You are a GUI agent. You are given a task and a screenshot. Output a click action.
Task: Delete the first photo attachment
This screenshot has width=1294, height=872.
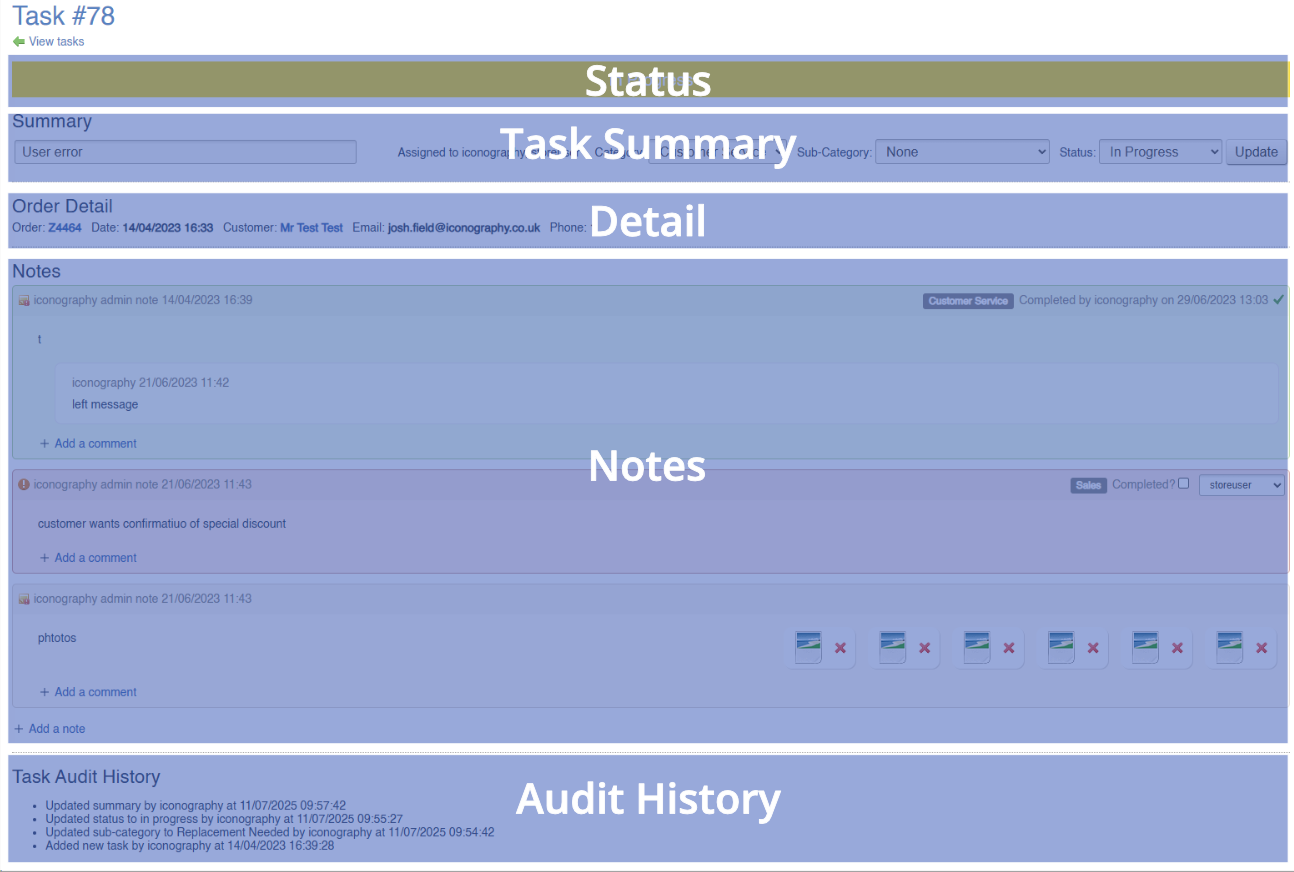pyautogui.click(x=840, y=648)
